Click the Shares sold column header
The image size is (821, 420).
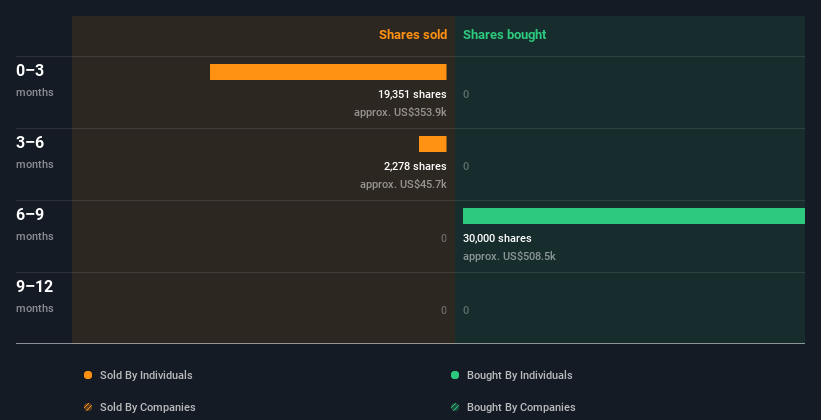[x=413, y=35]
